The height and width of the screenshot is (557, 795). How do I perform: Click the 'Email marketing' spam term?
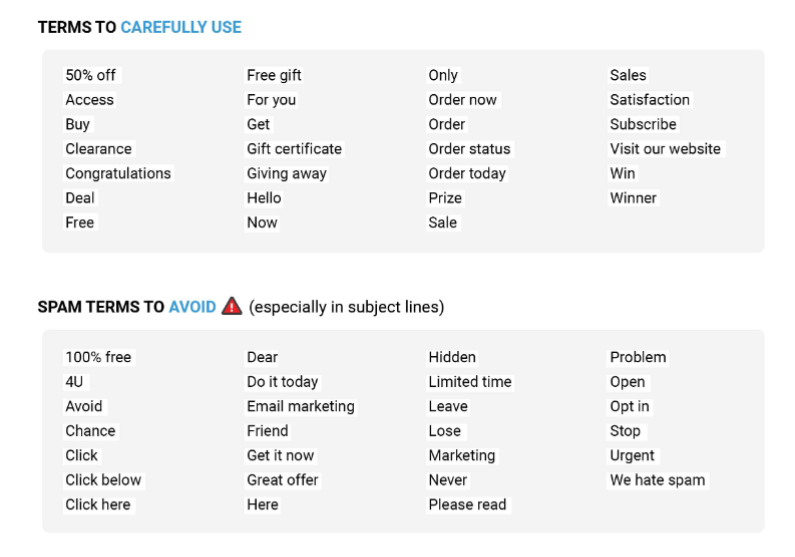(301, 406)
